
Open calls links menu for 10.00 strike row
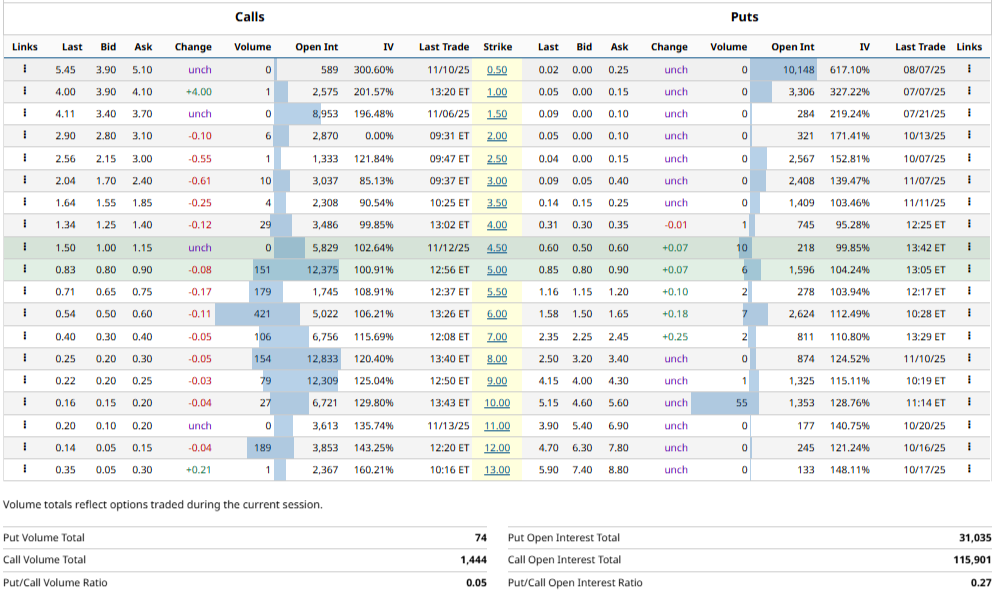click(25, 403)
